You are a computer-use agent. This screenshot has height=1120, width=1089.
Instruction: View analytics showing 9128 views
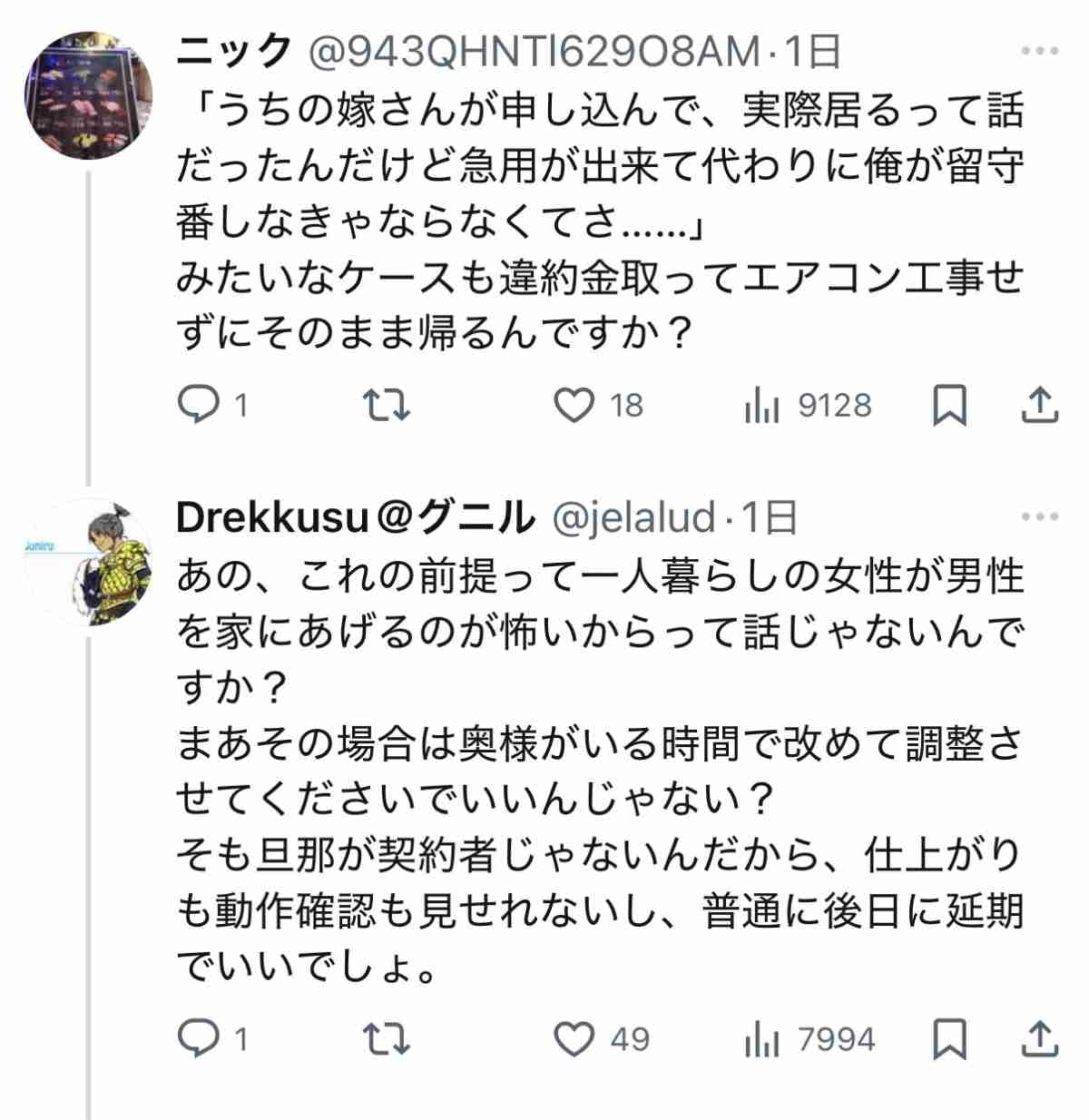point(762,406)
